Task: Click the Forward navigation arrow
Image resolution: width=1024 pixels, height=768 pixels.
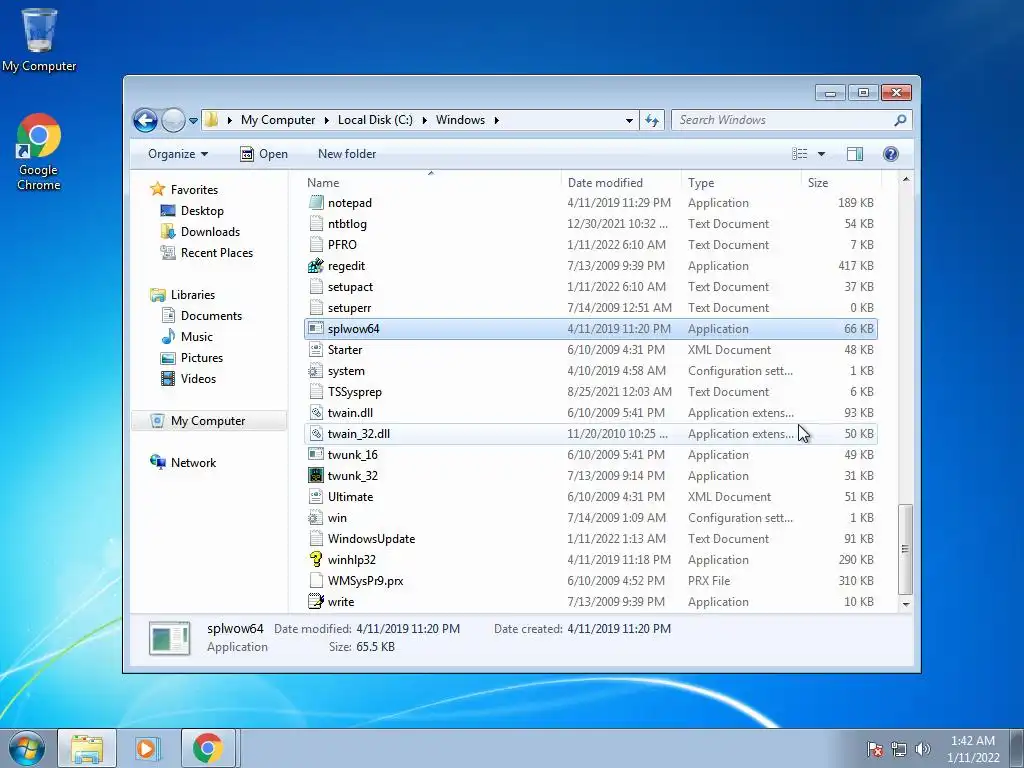Action: point(172,120)
